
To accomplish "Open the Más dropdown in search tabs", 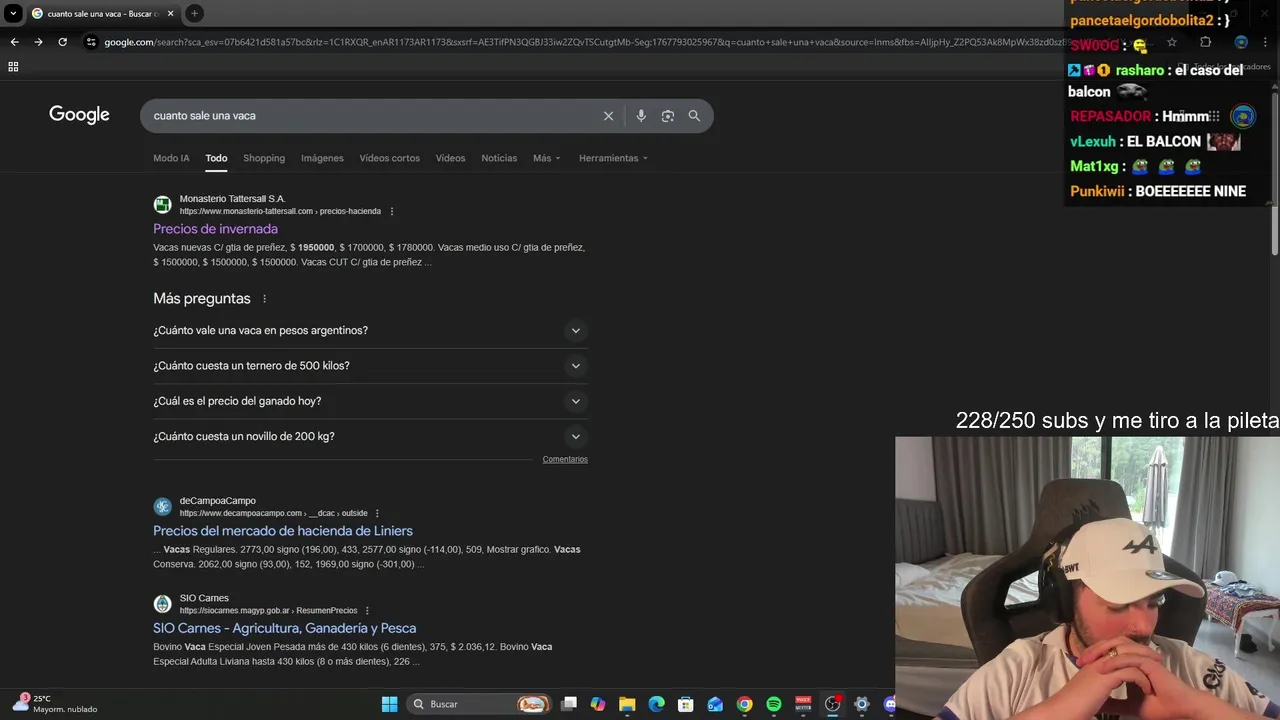I will [546, 158].
